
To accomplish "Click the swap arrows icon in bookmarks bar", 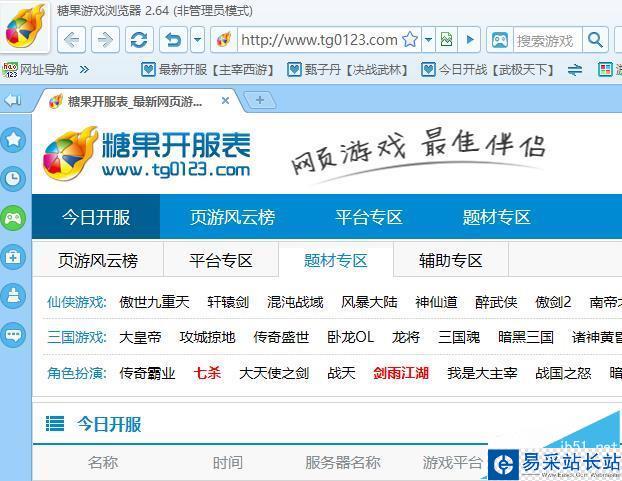I will coord(575,71).
